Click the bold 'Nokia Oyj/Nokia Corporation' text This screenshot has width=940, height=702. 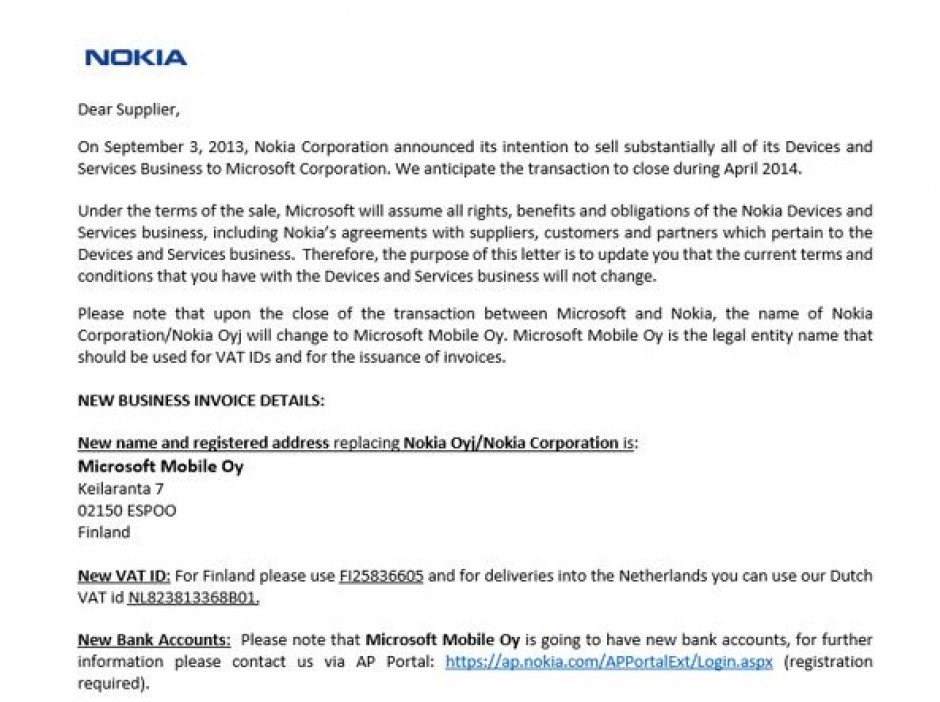point(511,443)
